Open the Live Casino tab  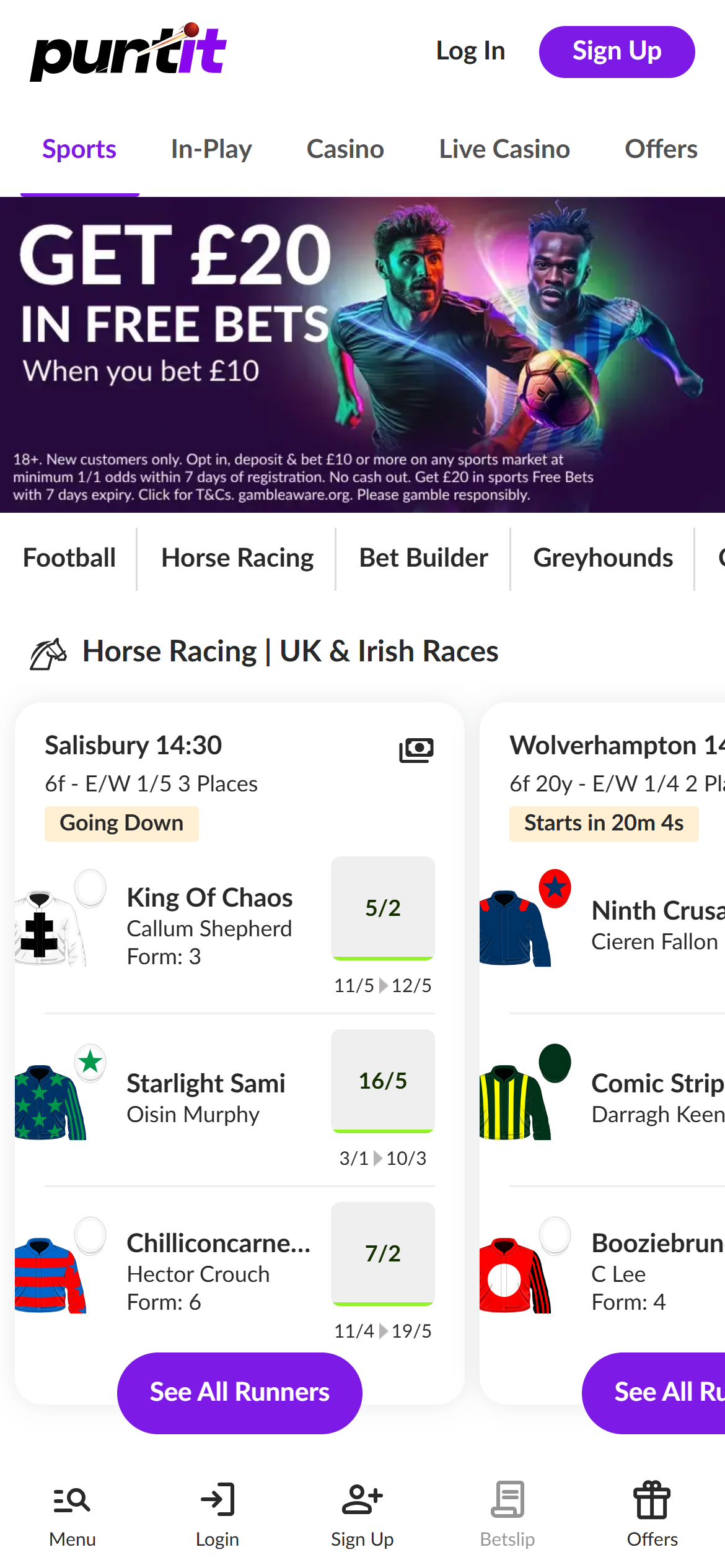pyautogui.click(x=504, y=149)
